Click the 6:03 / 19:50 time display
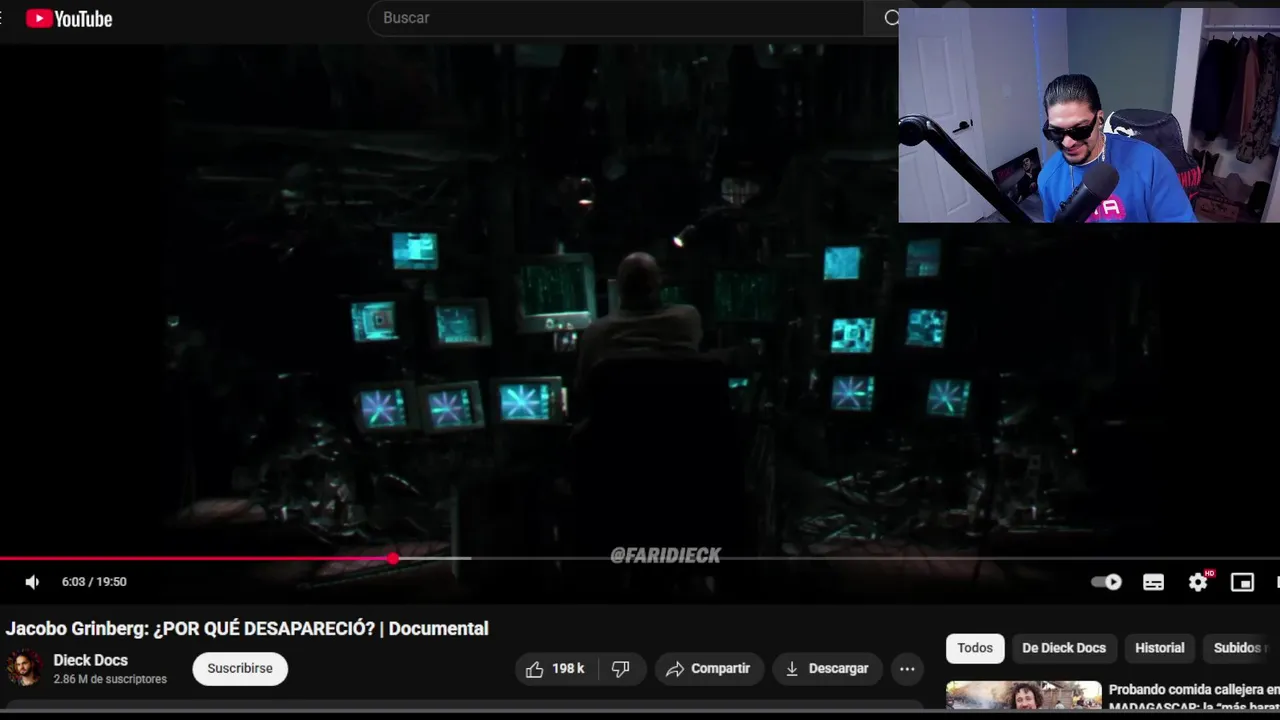The width and height of the screenshot is (1280, 720). coord(94,582)
